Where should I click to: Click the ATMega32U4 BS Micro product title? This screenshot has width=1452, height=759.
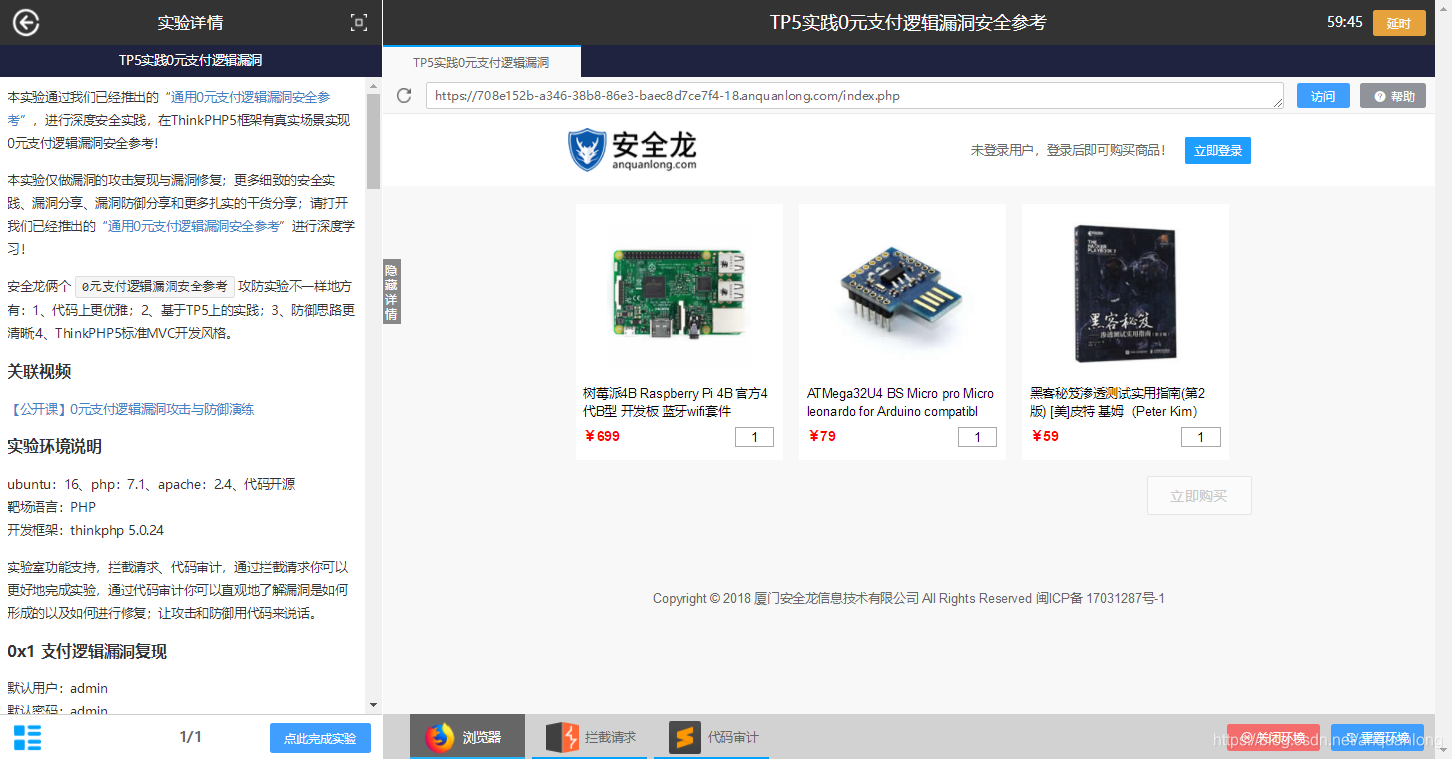click(x=900, y=402)
